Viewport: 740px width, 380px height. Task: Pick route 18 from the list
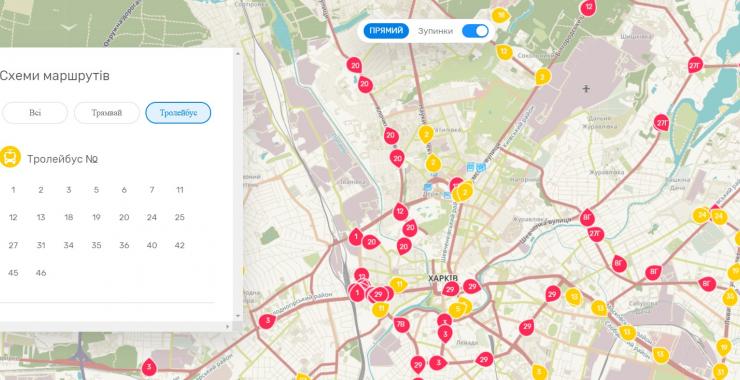click(x=68, y=217)
